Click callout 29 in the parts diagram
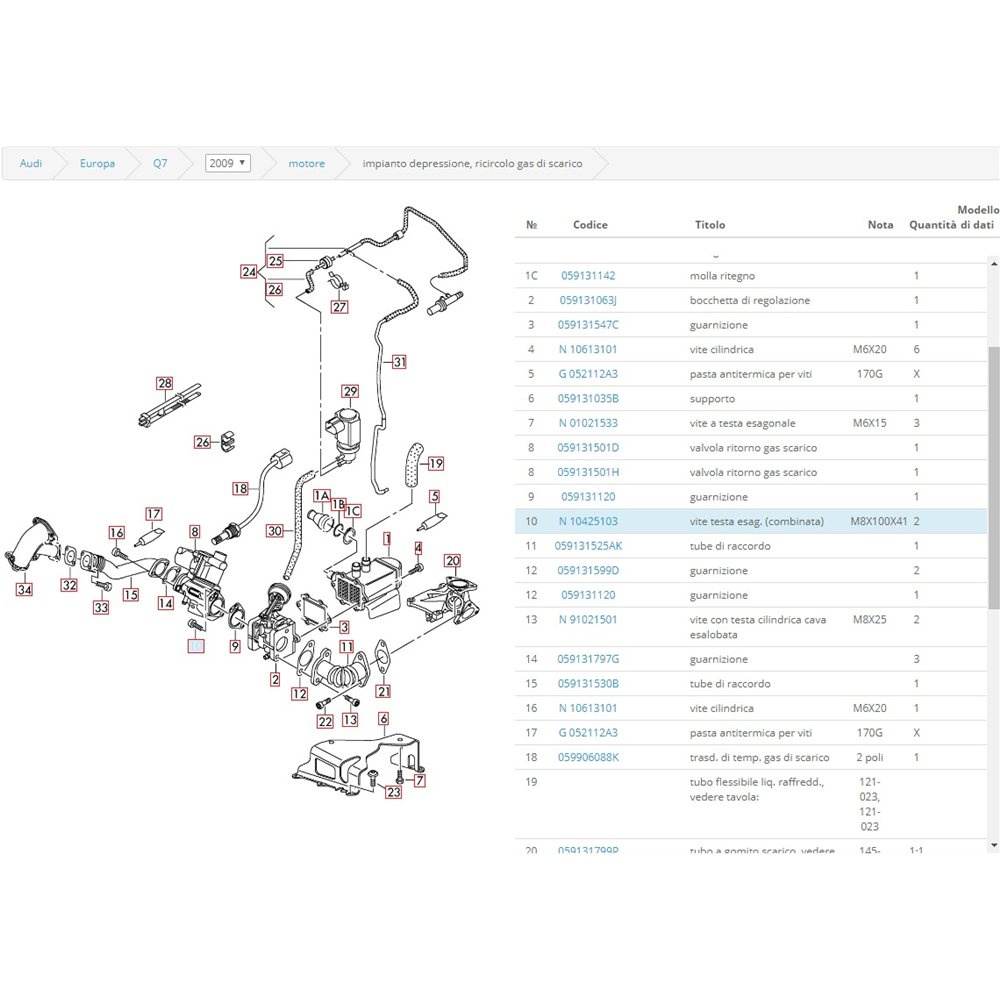The image size is (1000, 1000). pos(350,391)
